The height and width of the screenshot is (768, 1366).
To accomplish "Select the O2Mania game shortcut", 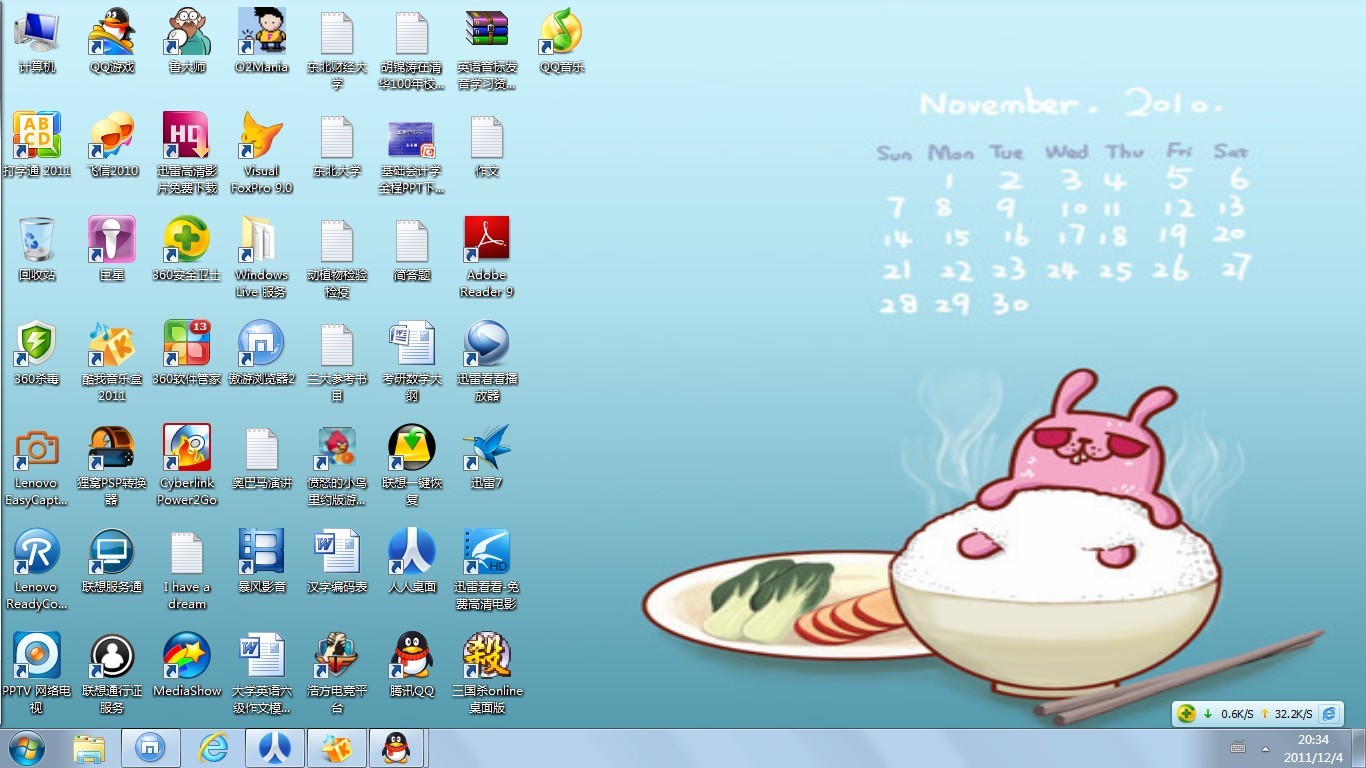I will 262,41.
